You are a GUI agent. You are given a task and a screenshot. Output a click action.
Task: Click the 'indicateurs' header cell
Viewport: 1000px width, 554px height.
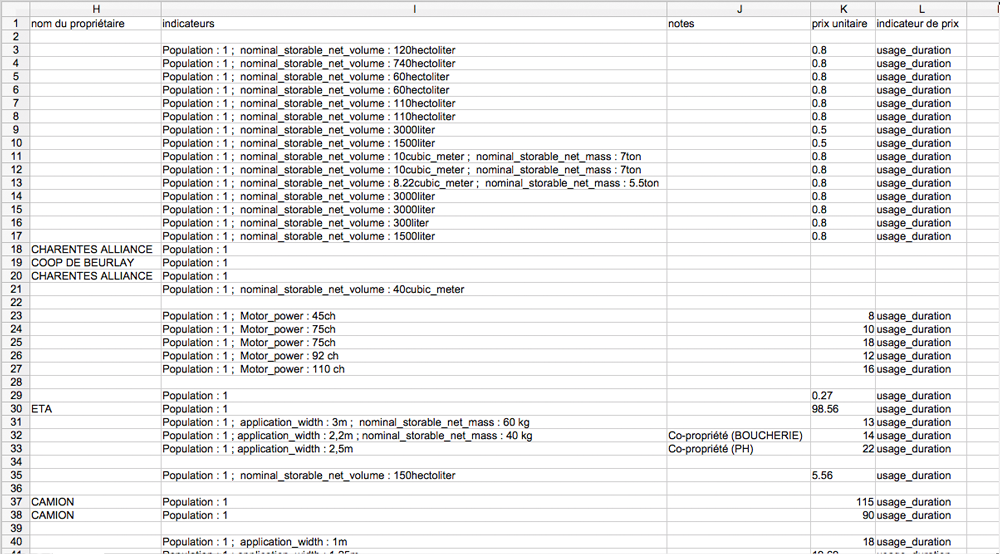(414, 24)
